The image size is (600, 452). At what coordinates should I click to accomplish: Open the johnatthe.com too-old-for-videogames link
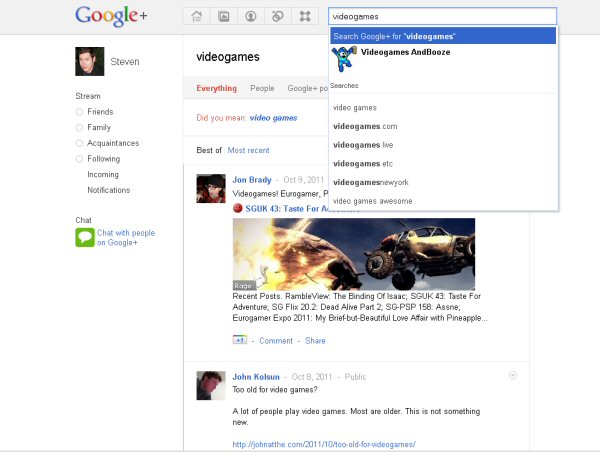coord(324,444)
